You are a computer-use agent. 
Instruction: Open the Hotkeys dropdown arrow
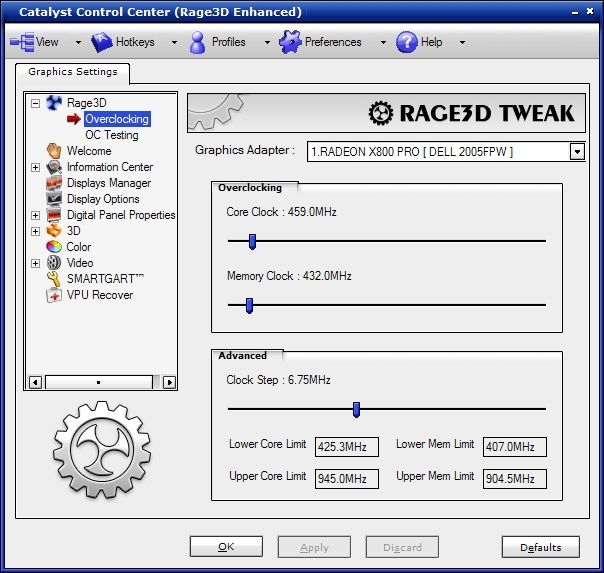174,42
